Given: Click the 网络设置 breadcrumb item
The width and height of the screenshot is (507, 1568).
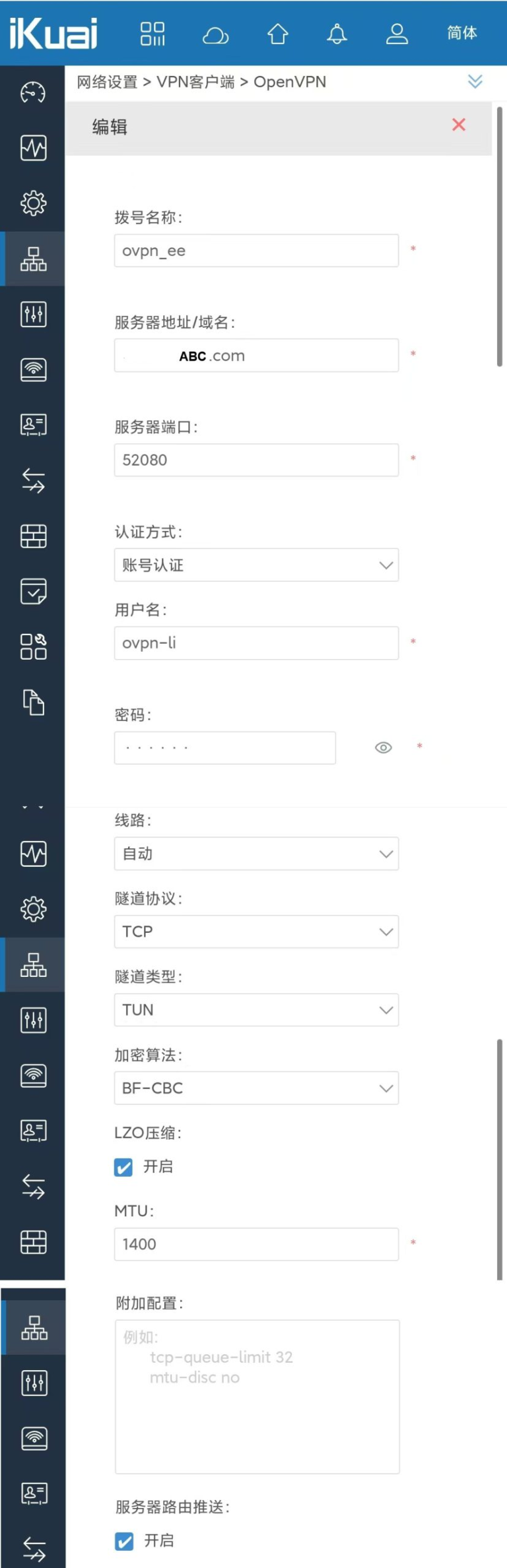Looking at the screenshot, I should click(x=107, y=82).
